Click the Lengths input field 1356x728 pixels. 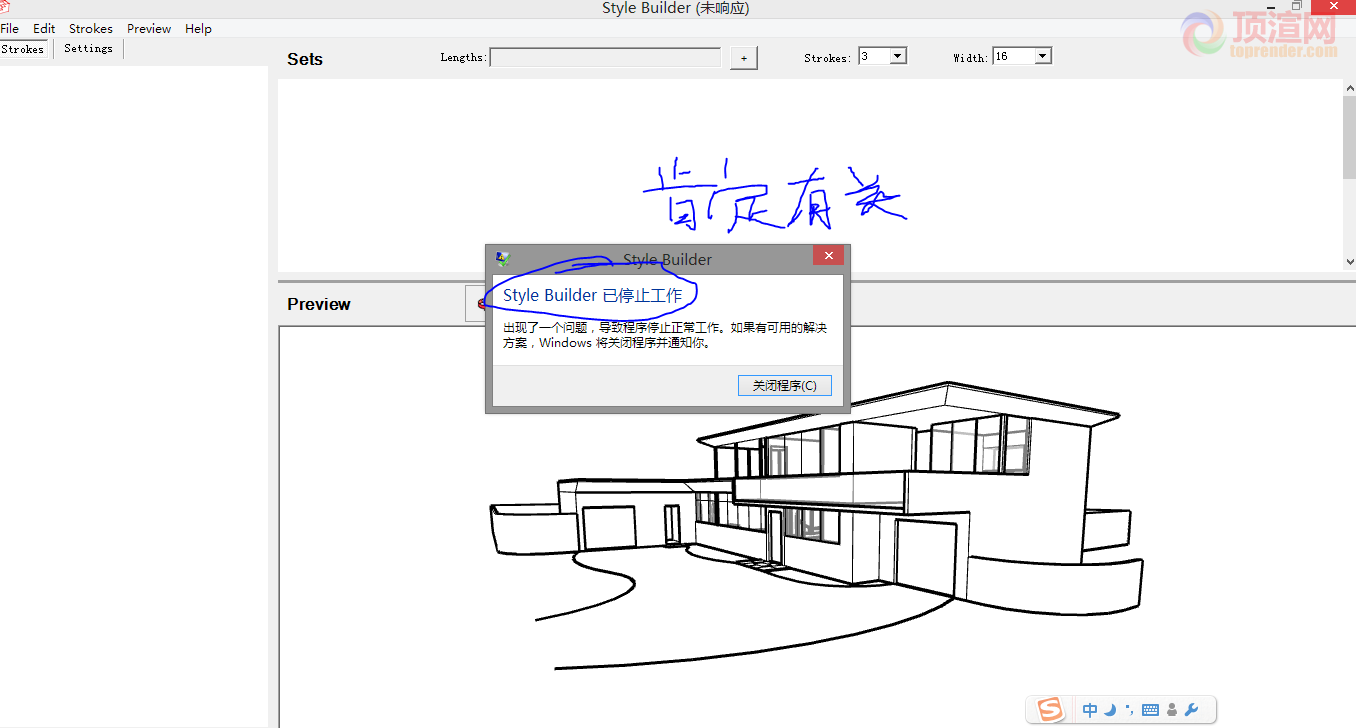click(x=605, y=58)
